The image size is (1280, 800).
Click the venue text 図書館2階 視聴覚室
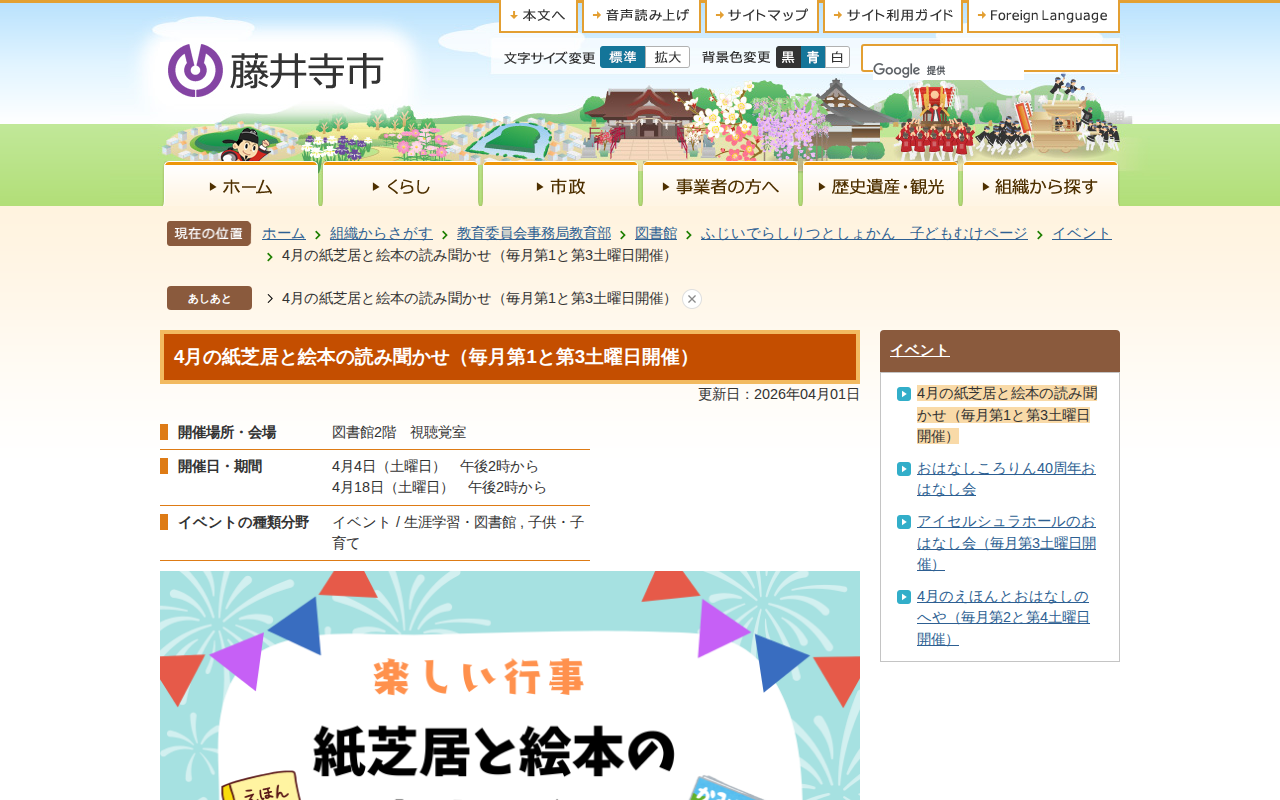coord(399,432)
